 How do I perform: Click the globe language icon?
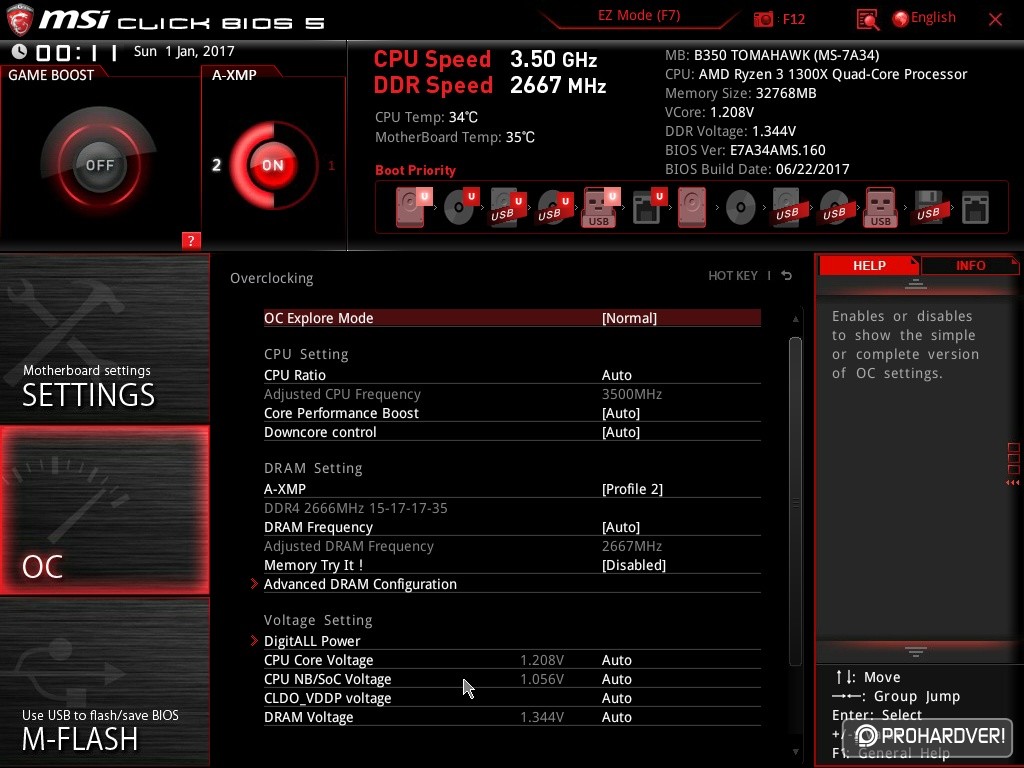(x=900, y=19)
